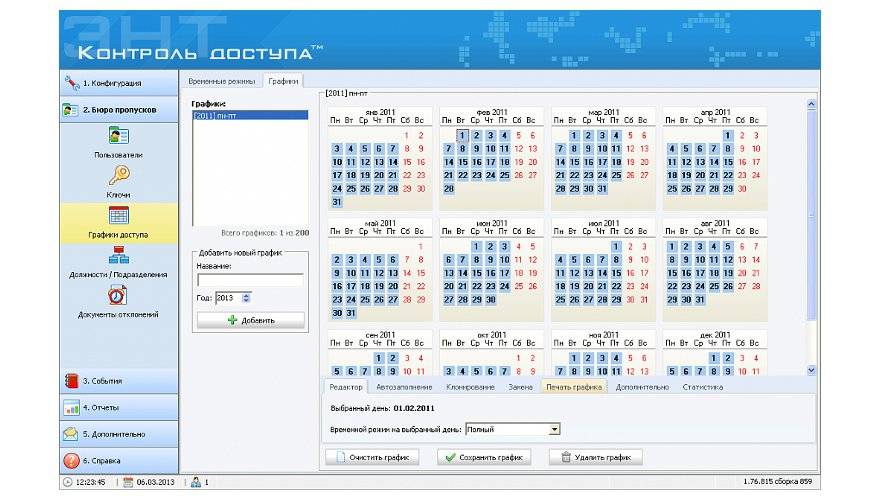
Task: Click the Удалить график button
Action: pyautogui.click(x=595, y=457)
